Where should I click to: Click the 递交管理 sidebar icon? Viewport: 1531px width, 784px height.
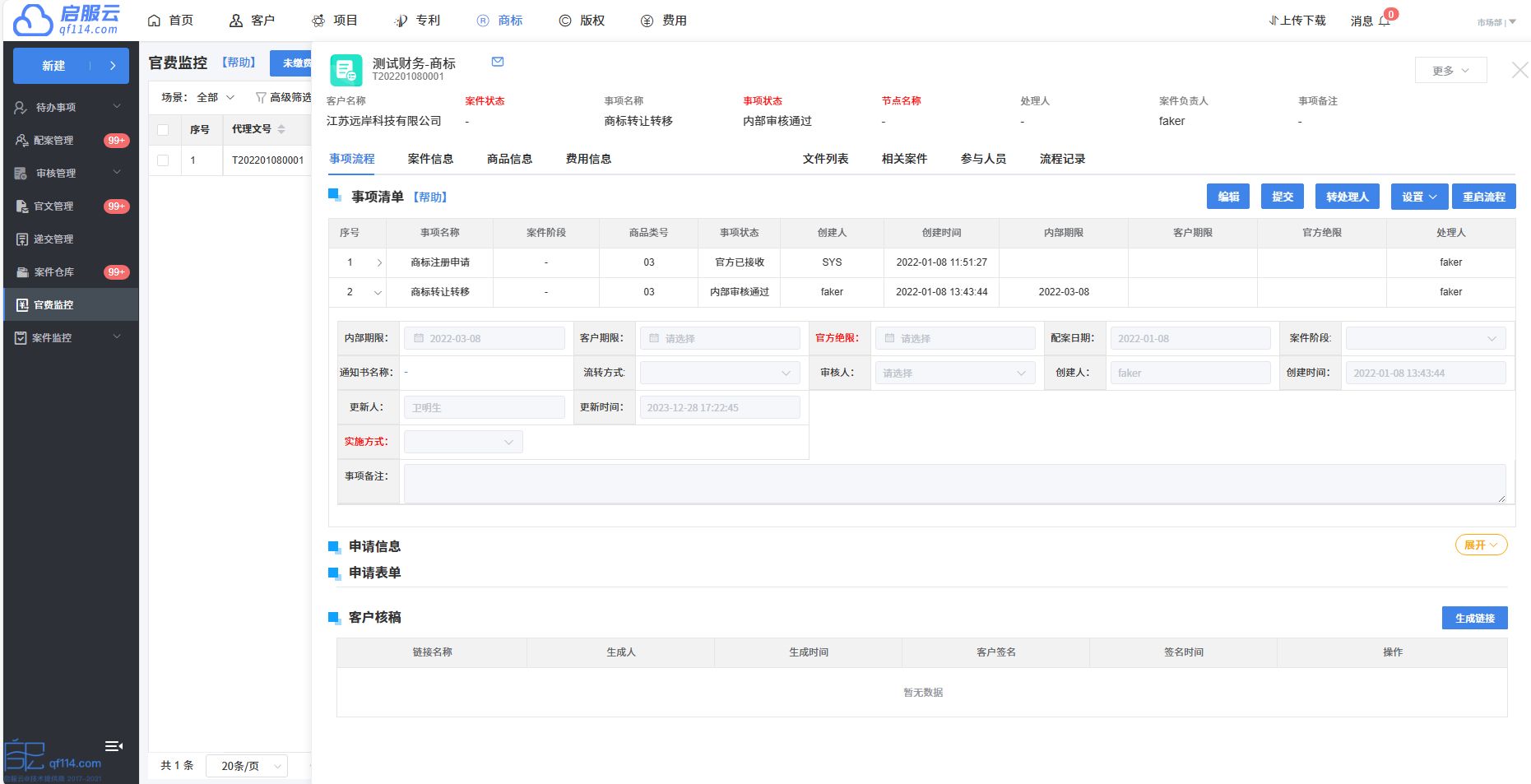(21, 239)
